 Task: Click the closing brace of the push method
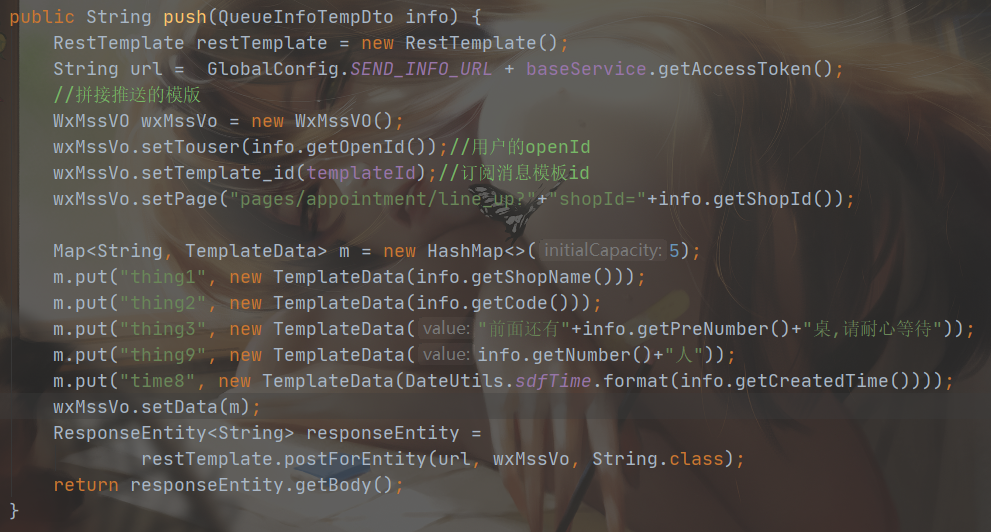point(14,511)
